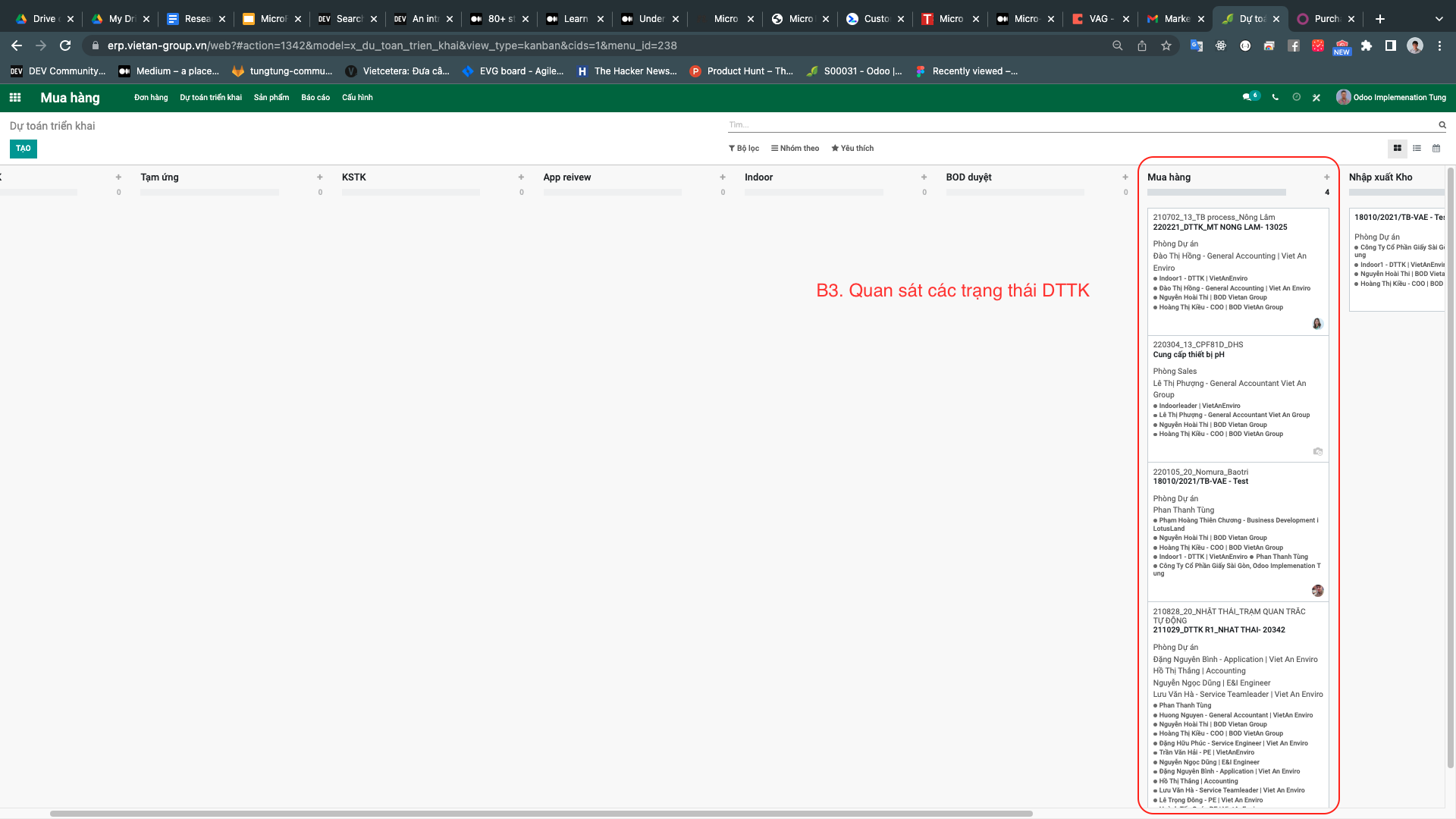
Task: Click the Mua hàng column progress bar
Action: [1216, 193]
